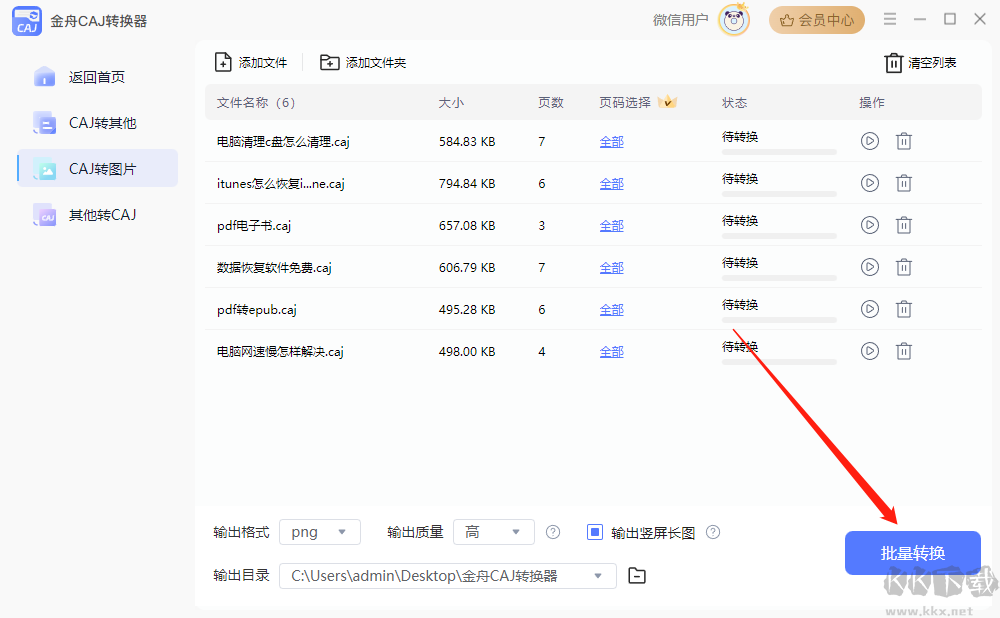Click the 大小 column header

point(451,103)
